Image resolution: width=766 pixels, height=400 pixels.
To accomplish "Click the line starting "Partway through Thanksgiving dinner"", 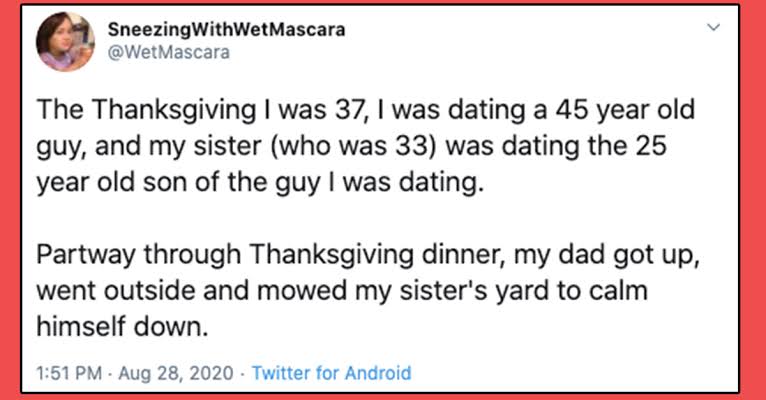I will pyautogui.click(x=367, y=254).
